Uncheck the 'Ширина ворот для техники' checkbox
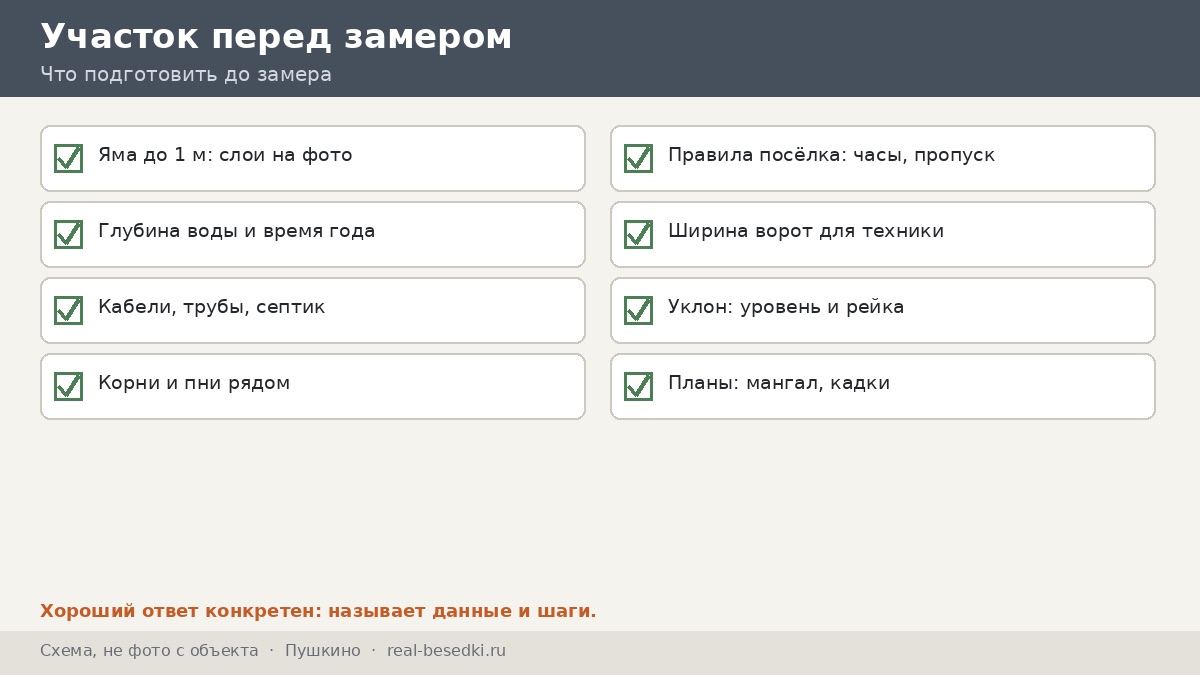1200x675 pixels. tap(638, 234)
